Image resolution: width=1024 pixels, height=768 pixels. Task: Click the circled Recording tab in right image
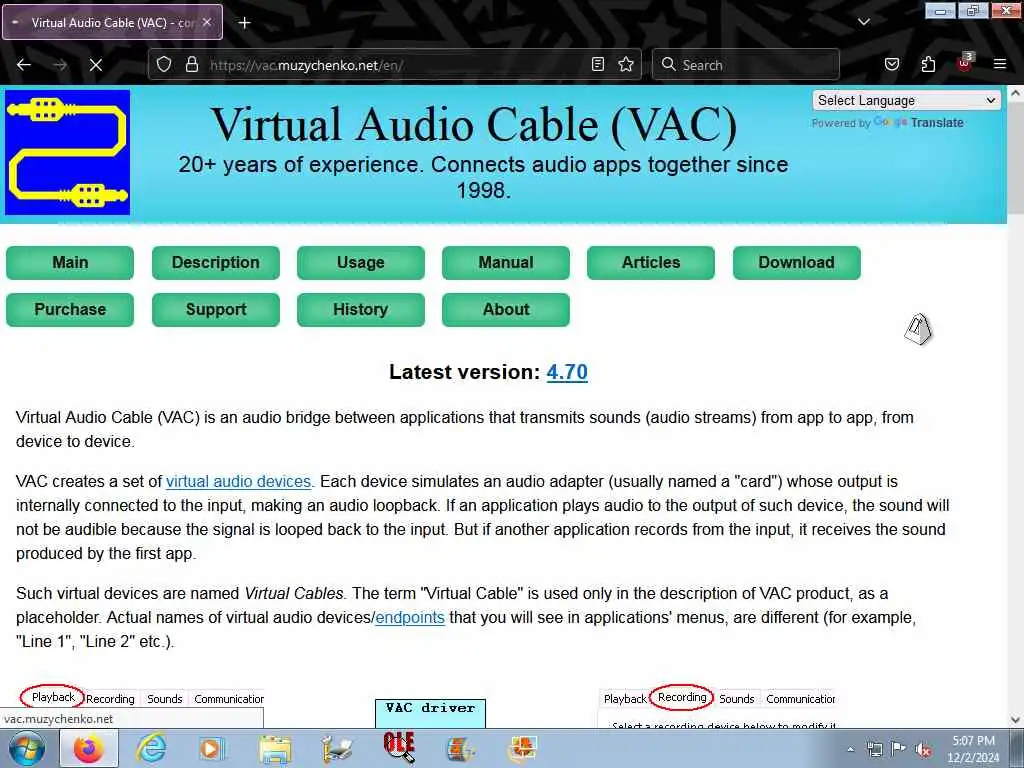coord(682,697)
